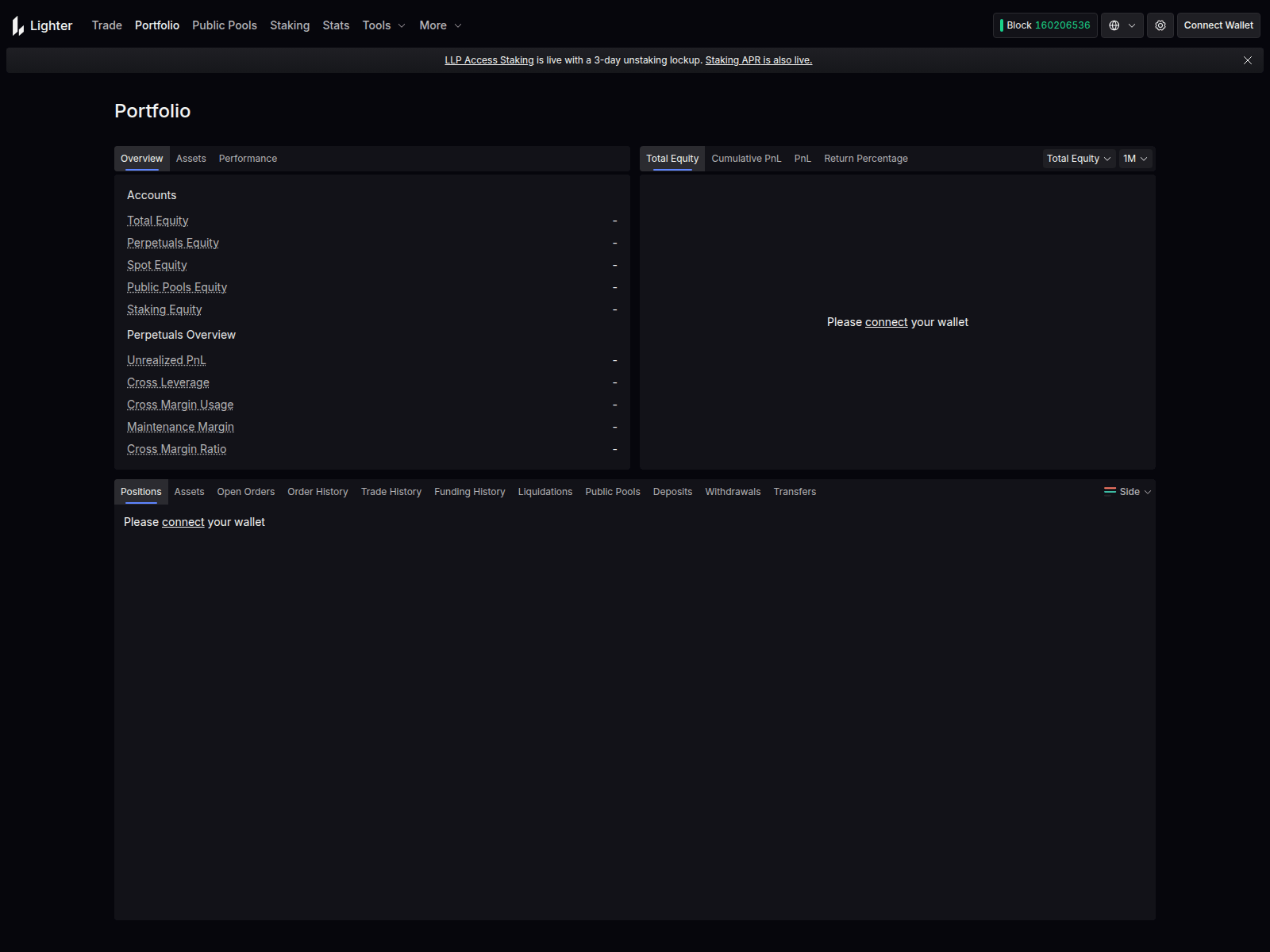Click the Cross Margin Usage label
Image resolution: width=1270 pixels, height=952 pixels.
(x=180, y=405)
